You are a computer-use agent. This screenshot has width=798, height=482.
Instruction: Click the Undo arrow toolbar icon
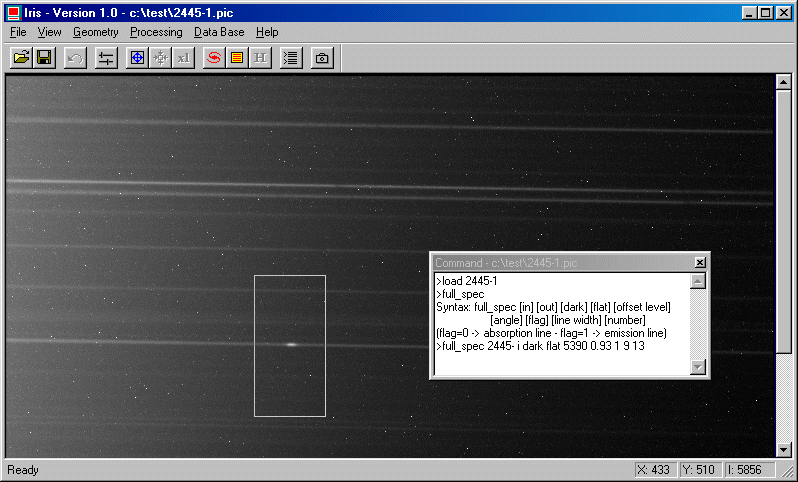click(x=75, y=58)
